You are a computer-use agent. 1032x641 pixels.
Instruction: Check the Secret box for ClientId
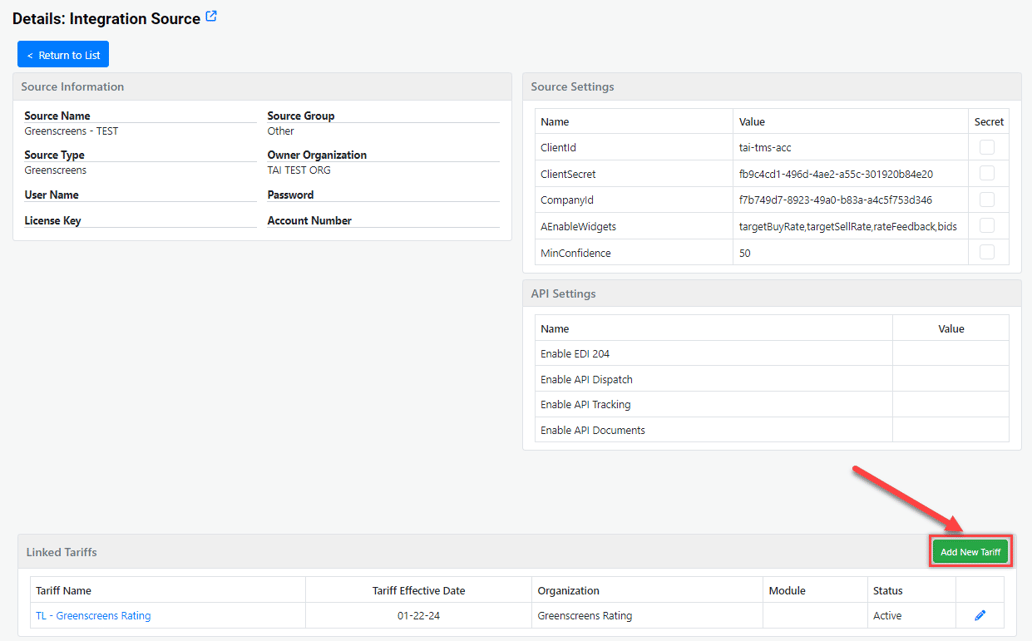pos(987,148)
